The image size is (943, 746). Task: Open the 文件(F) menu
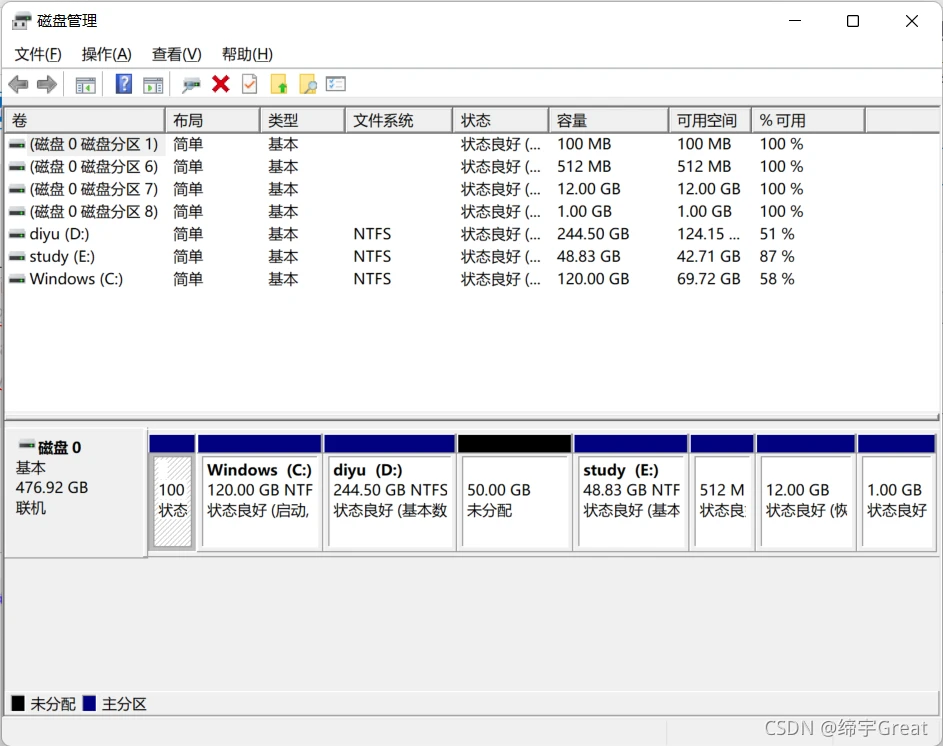38,54
